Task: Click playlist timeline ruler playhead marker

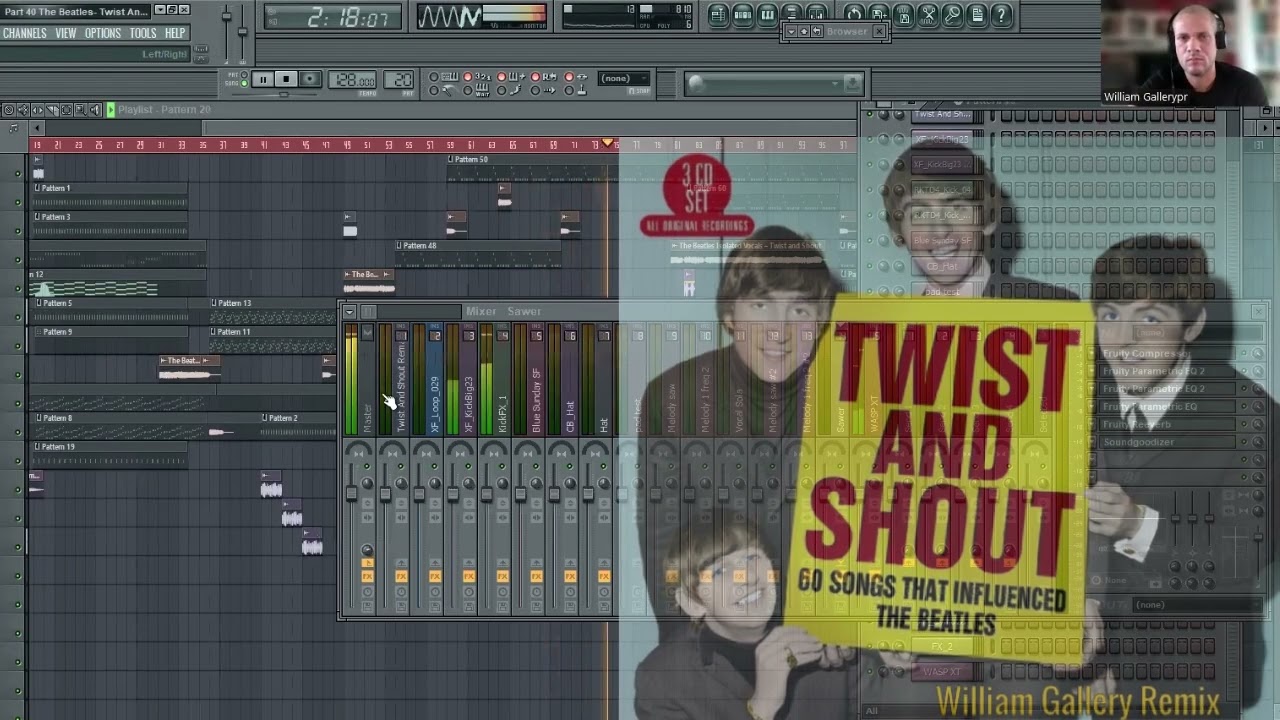Action: pyautogui.click(x=607, y=145)
